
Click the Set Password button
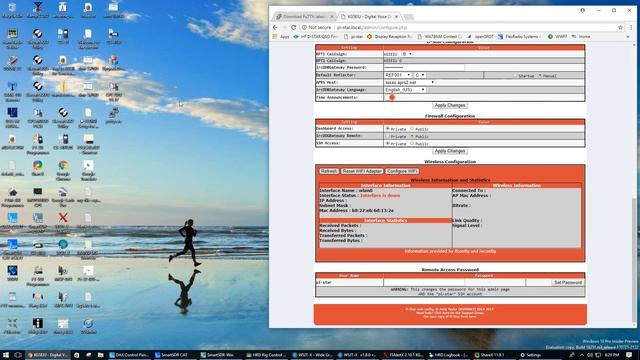(x=567, y=282)
